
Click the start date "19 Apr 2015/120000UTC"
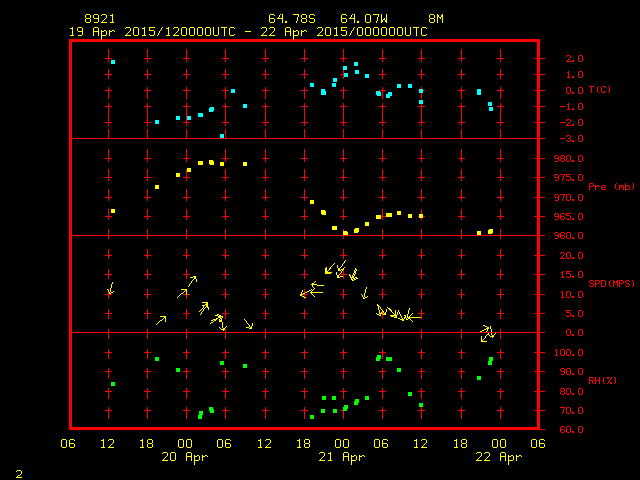click(152, 32)
